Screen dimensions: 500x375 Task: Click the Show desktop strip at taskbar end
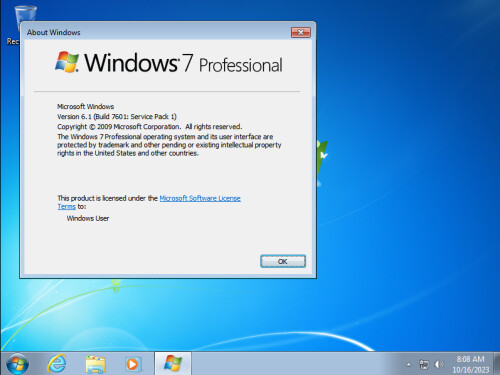[497, 364]
